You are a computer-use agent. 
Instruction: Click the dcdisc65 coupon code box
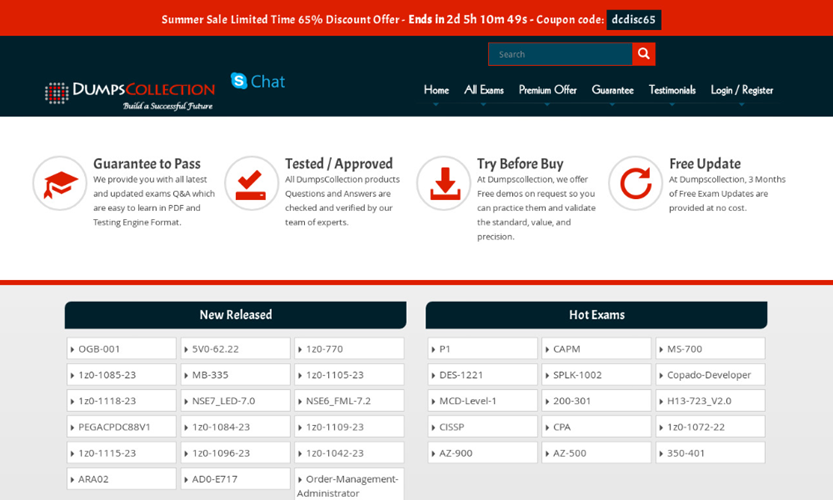(634, 20)
